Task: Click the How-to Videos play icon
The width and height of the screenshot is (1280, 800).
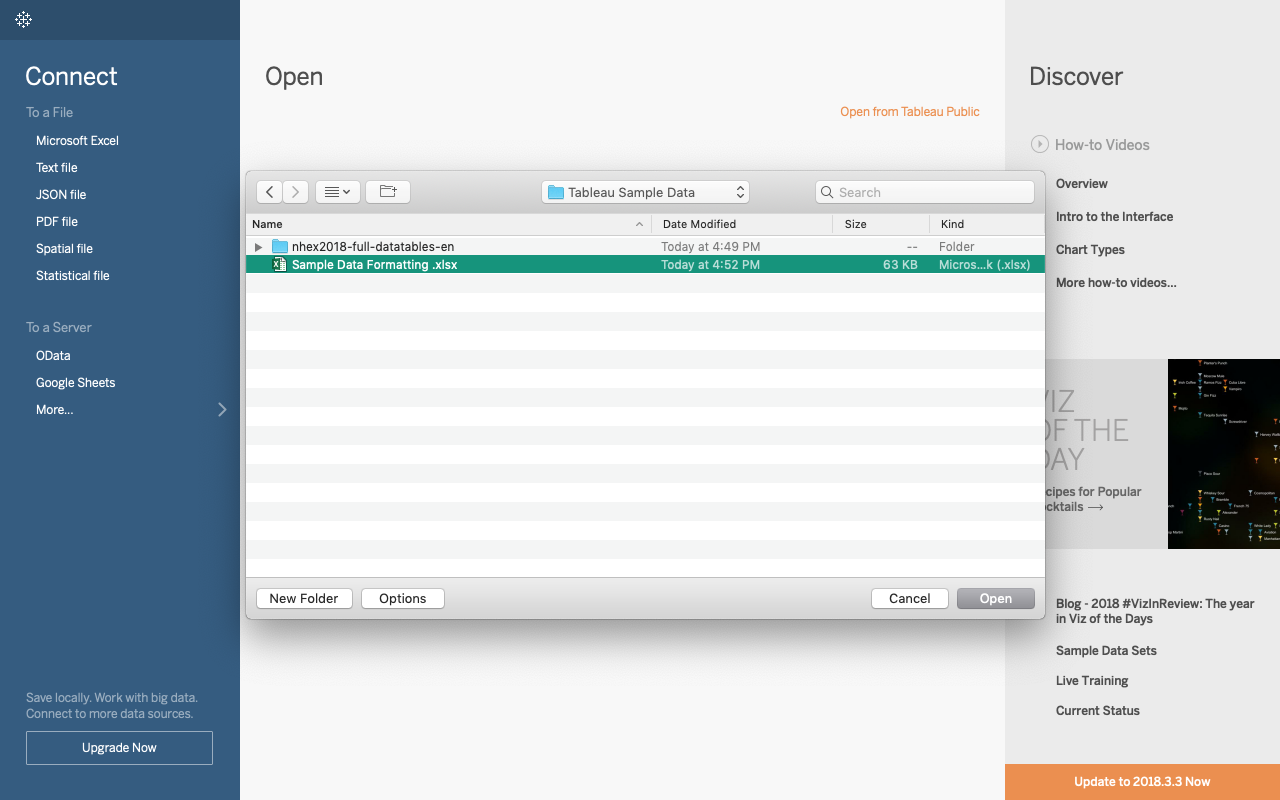Action: (x=1040, y=144)
